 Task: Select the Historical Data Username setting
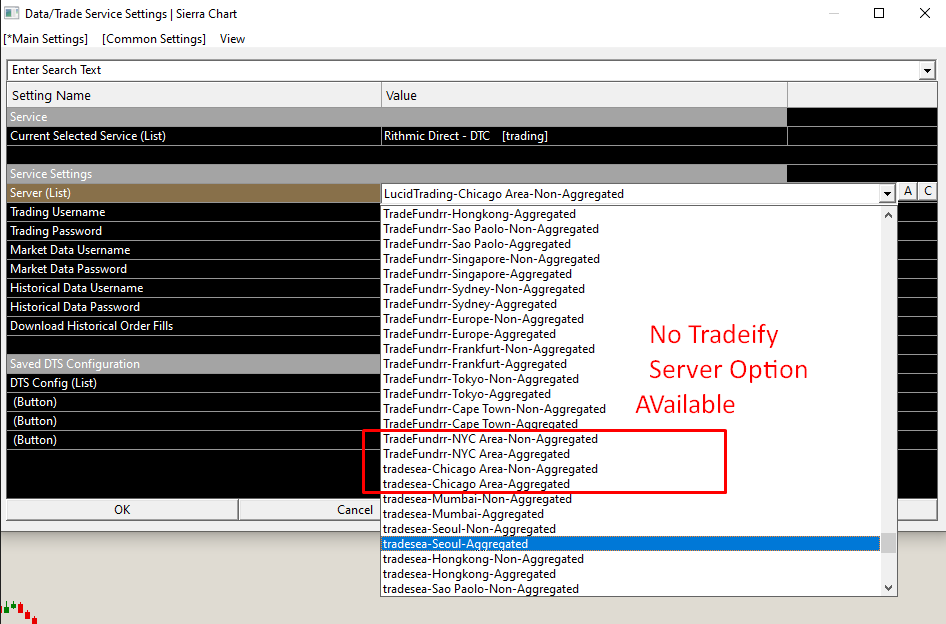tap(194, 288)
